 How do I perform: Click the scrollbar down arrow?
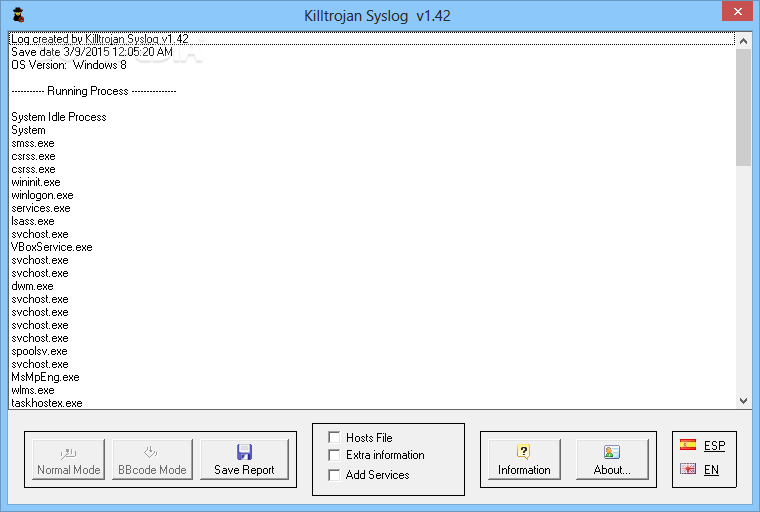click(x=743, y=401)
